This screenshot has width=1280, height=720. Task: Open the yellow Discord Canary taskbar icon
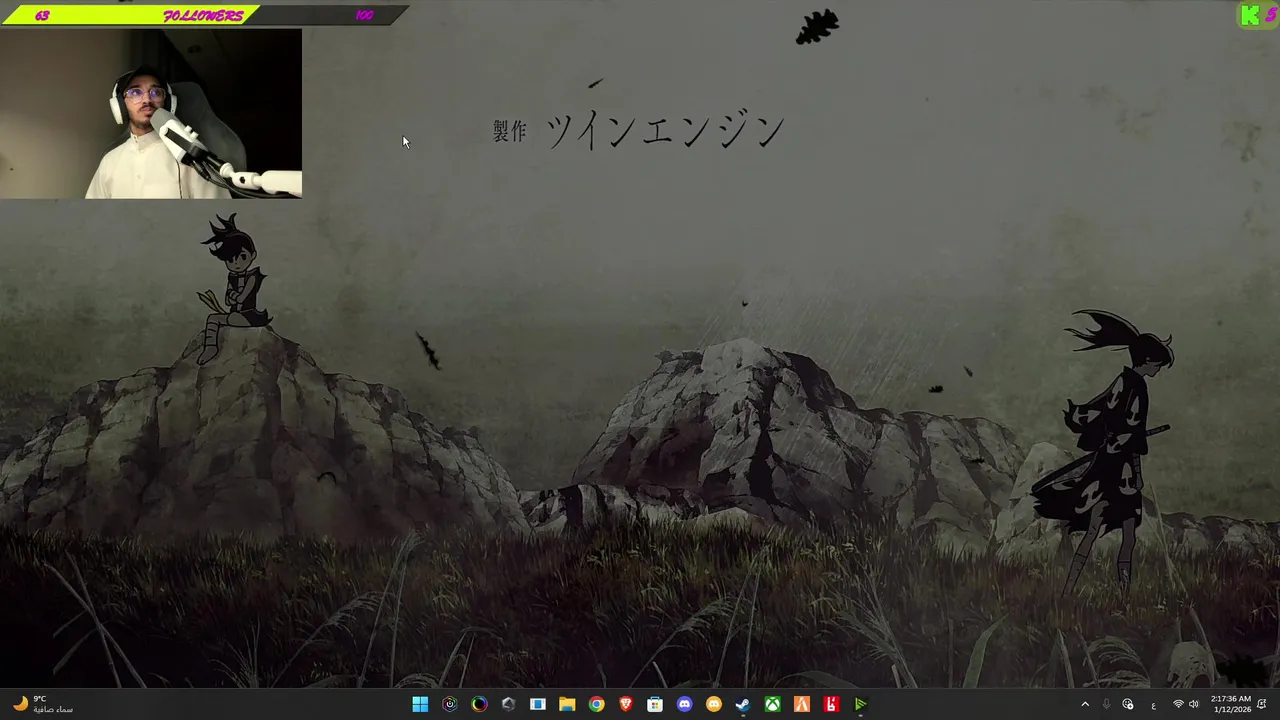[x=714, y=704]
